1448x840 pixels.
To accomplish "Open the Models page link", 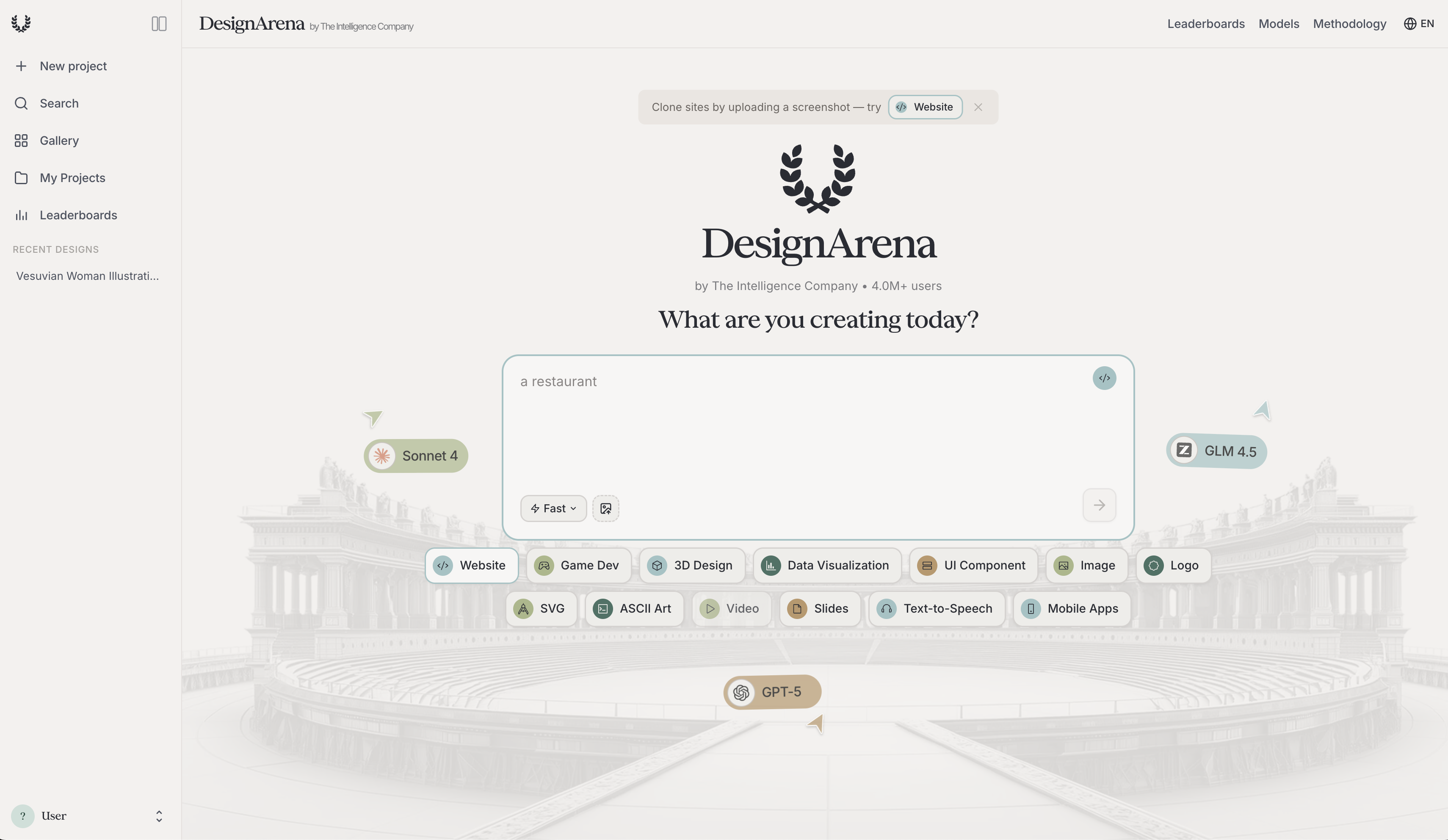I will [1279, 24].
